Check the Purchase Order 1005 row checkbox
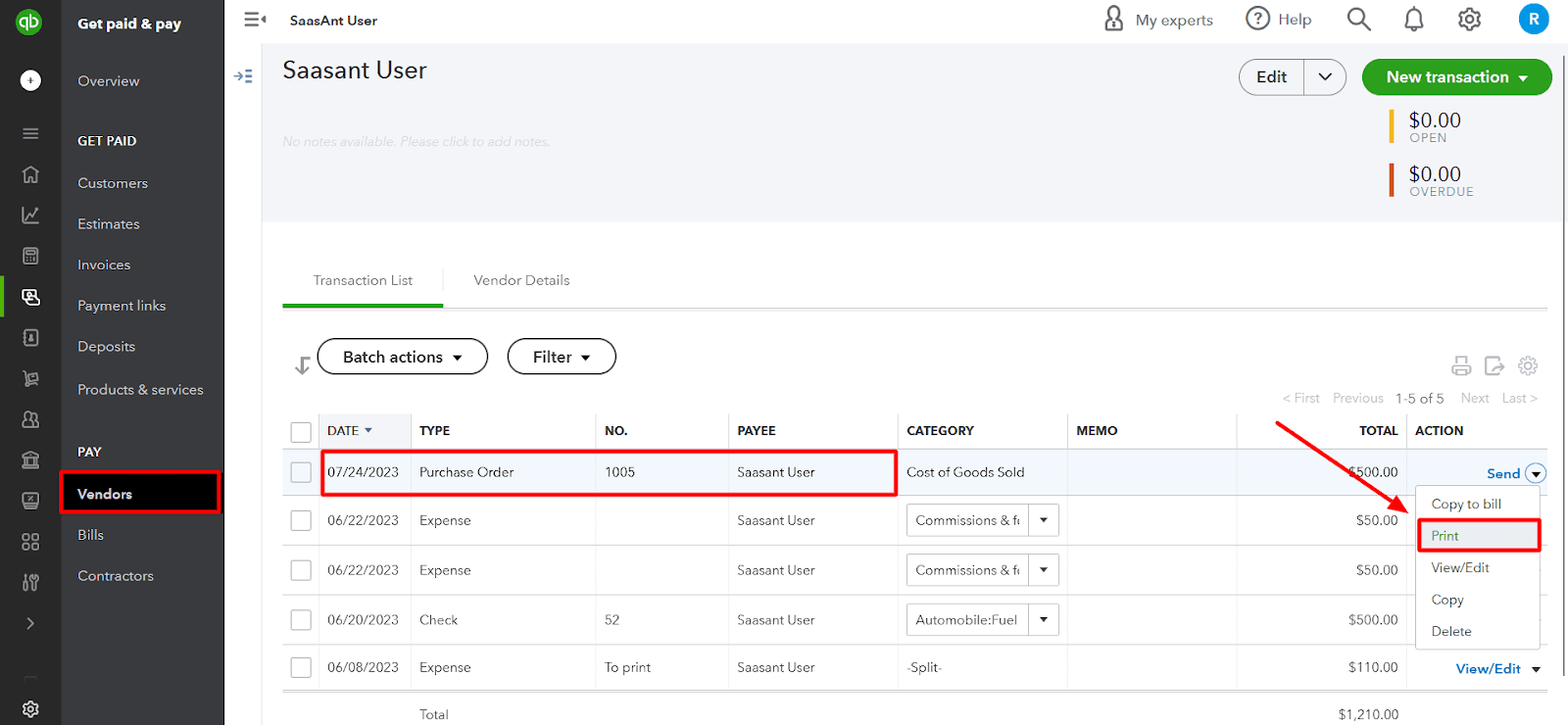 301,472
